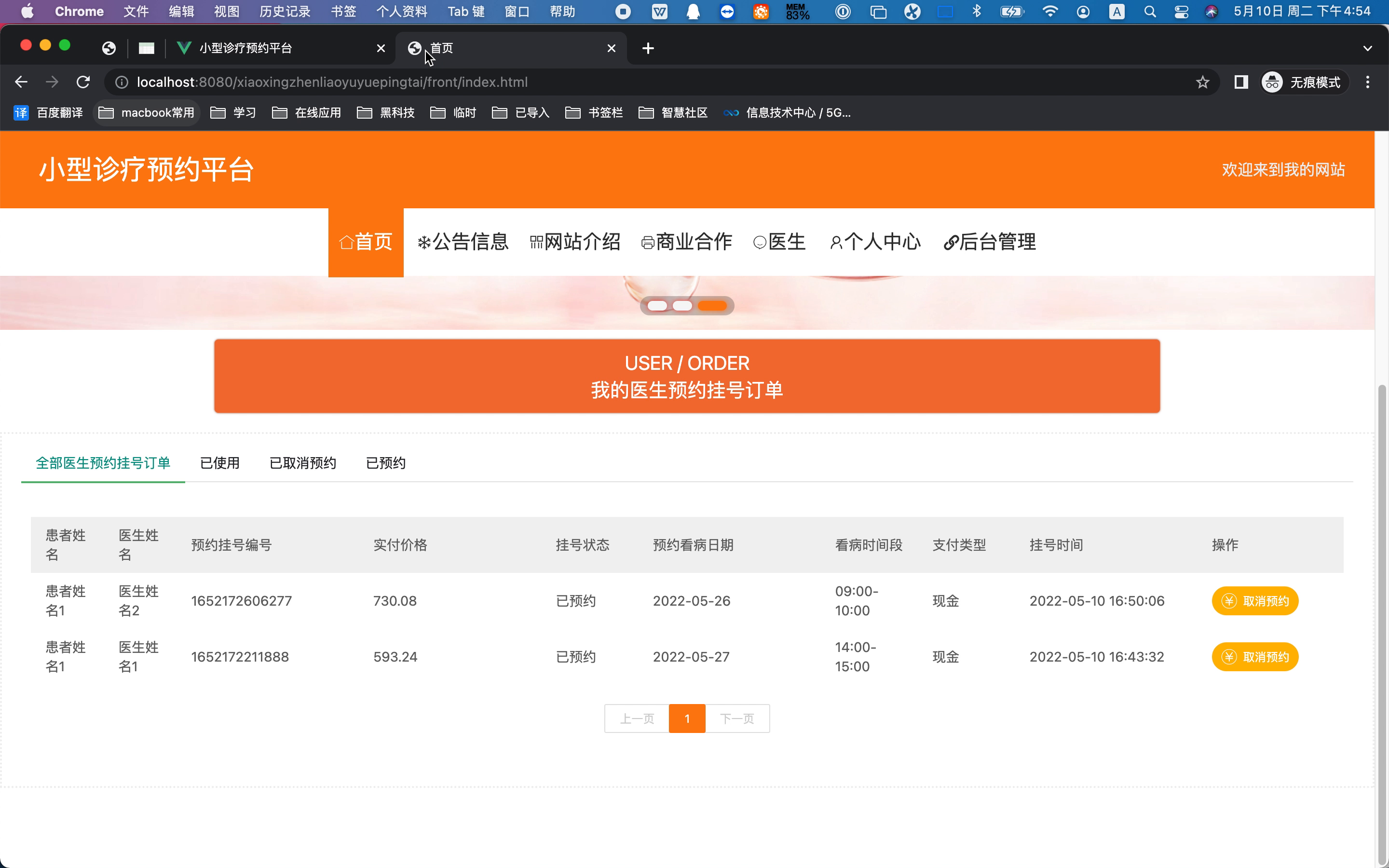1389x868 pixels.
Task: Open the macbook常用 bookmark folder
Action: [x=146, y=112]
